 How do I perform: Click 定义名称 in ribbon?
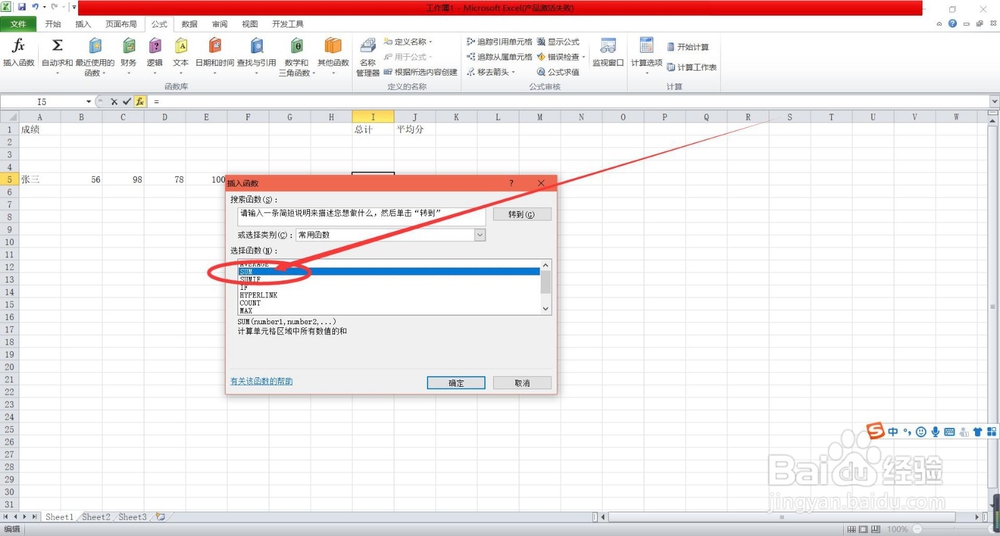tap(408, 41)
